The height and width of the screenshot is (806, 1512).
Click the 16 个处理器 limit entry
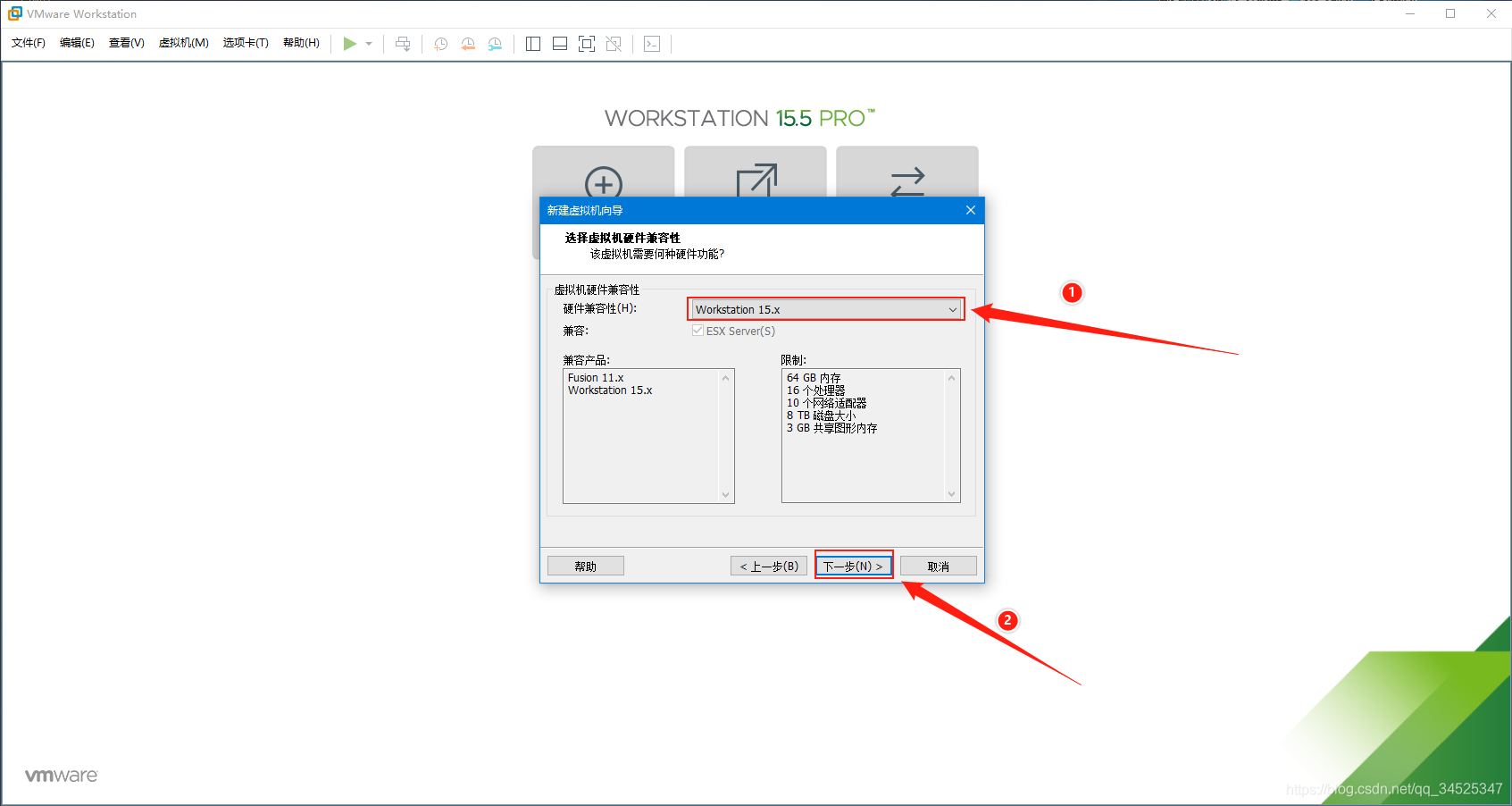[x=815, y=390]
